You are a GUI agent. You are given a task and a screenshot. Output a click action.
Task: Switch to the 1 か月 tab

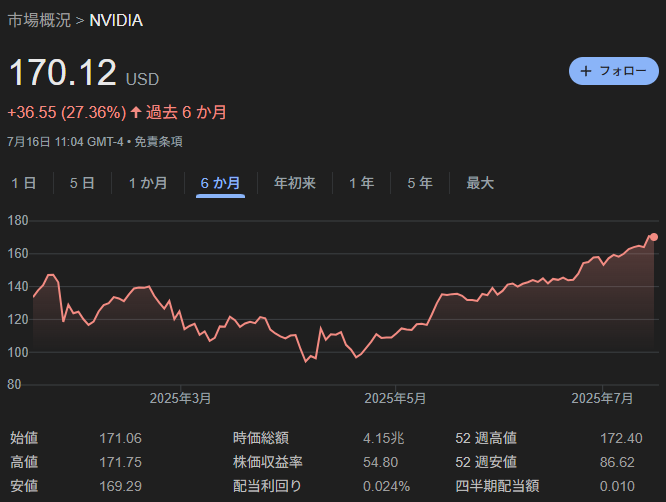click(x=148, y=183)
